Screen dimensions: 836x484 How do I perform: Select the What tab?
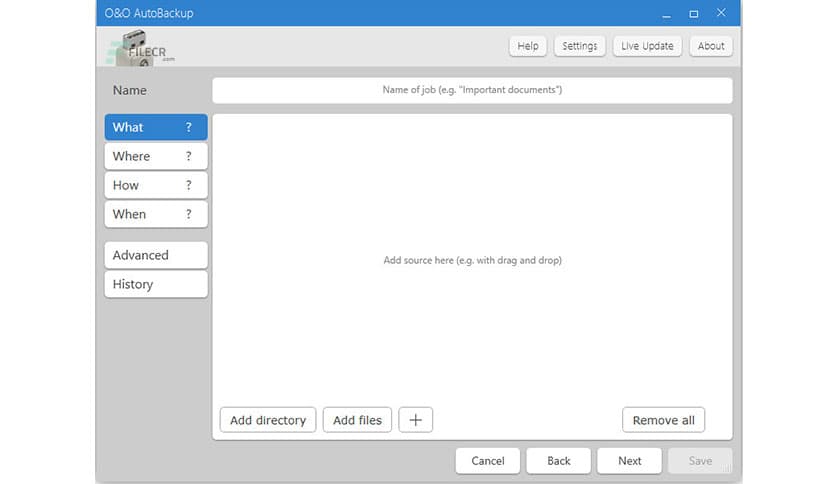click(x=156, y=127)
